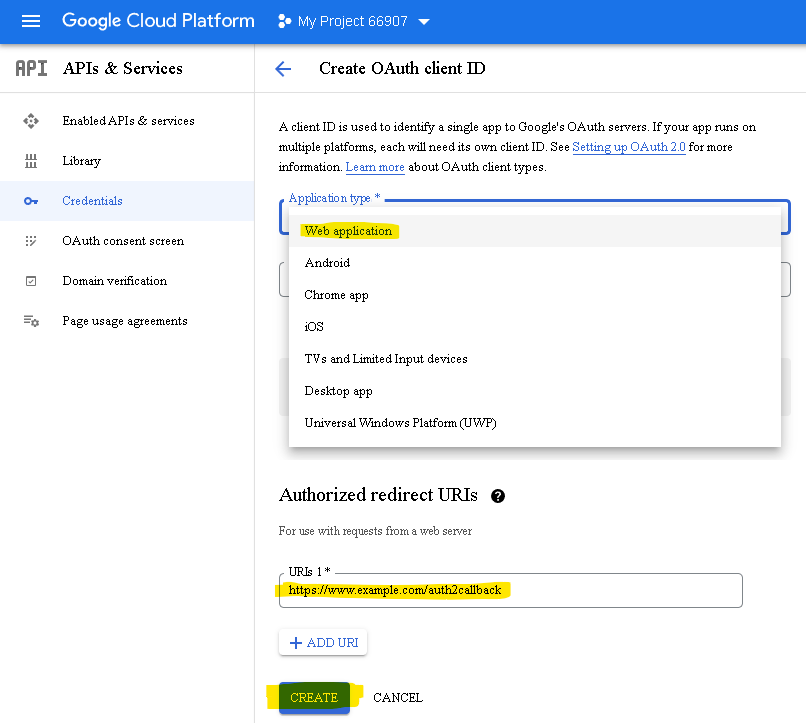
Task: Select Android application type
Action: click(x=535, y=263)
